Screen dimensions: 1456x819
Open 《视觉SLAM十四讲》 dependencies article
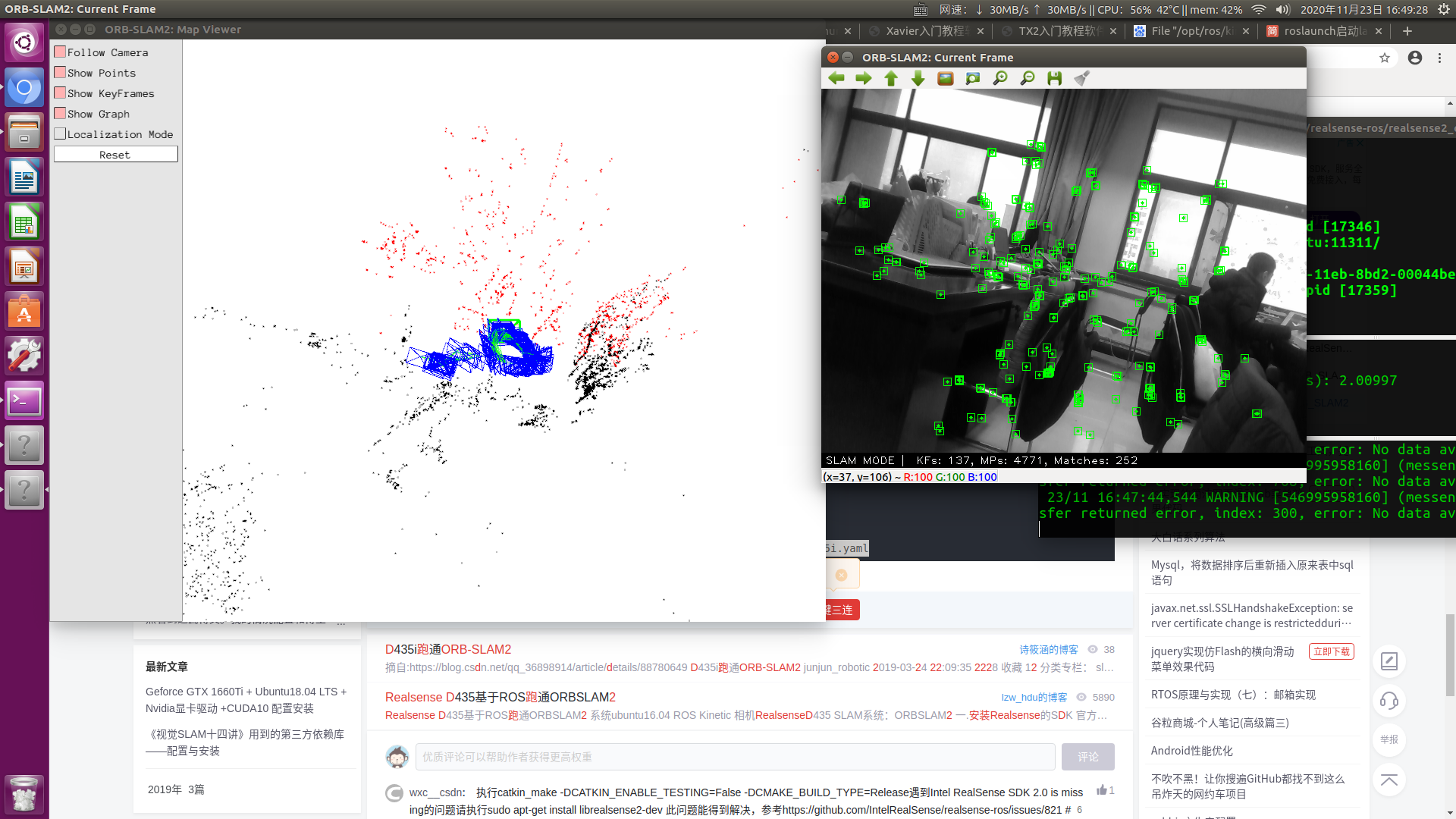point(245,742)
